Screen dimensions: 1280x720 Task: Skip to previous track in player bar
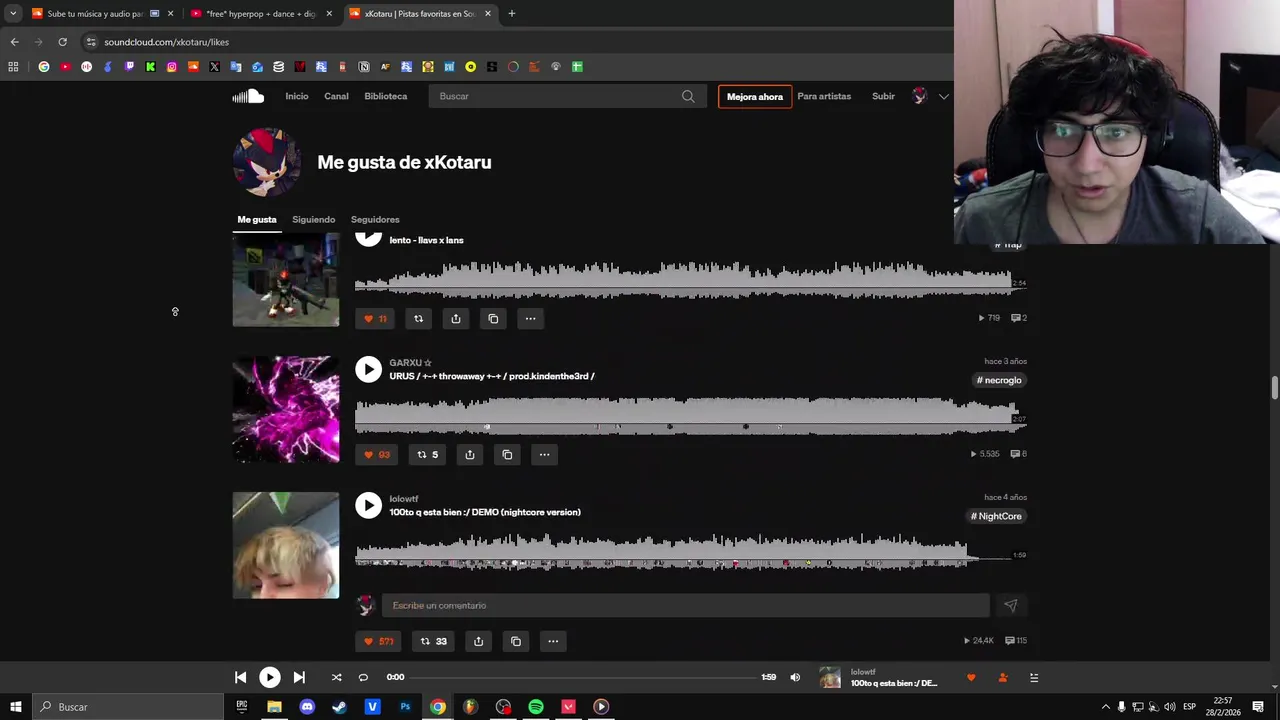point(241,677)
